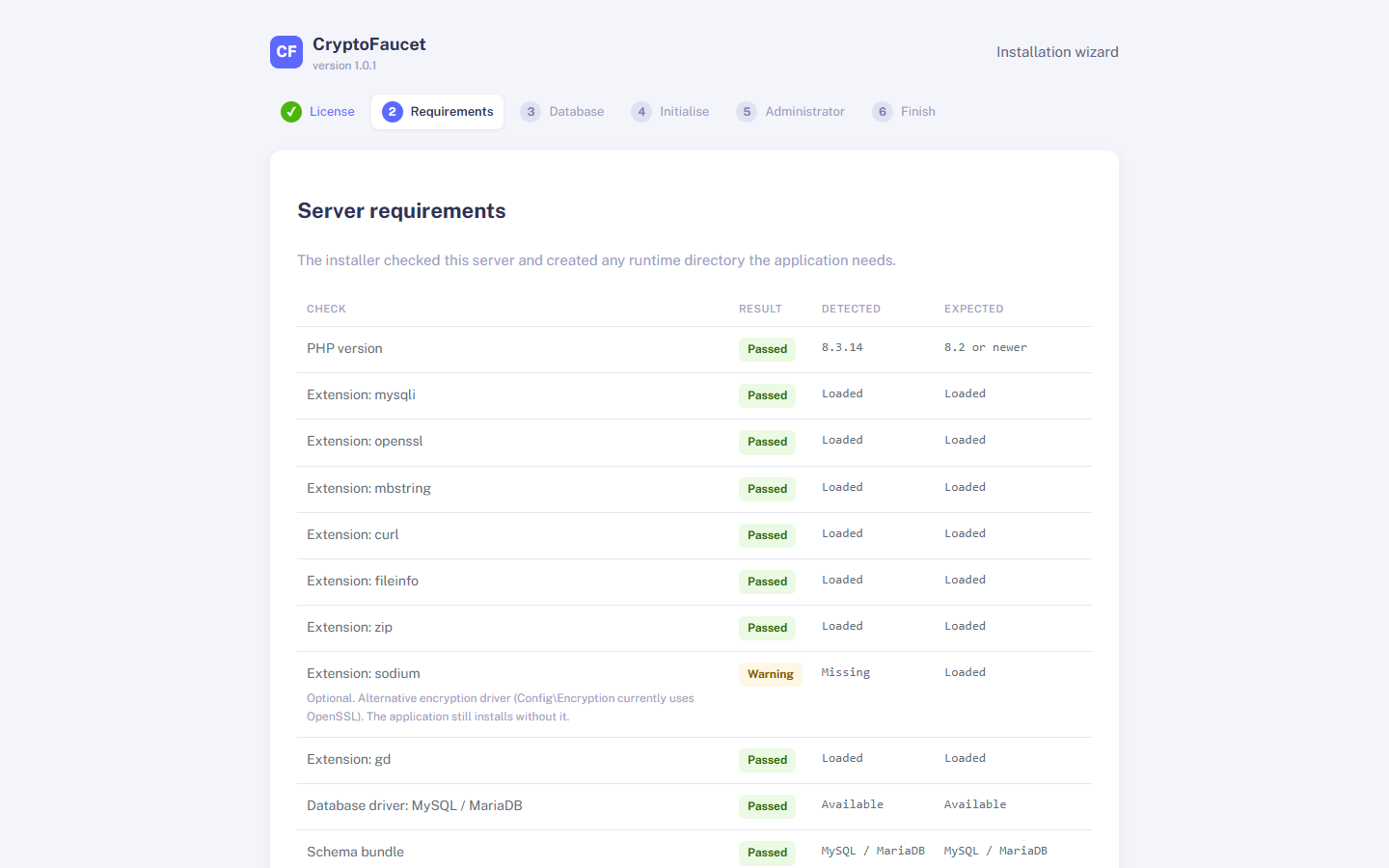The image size is (1389, 868).
Task: Click the Server requirements heading
Action: [x=401, y=211]
